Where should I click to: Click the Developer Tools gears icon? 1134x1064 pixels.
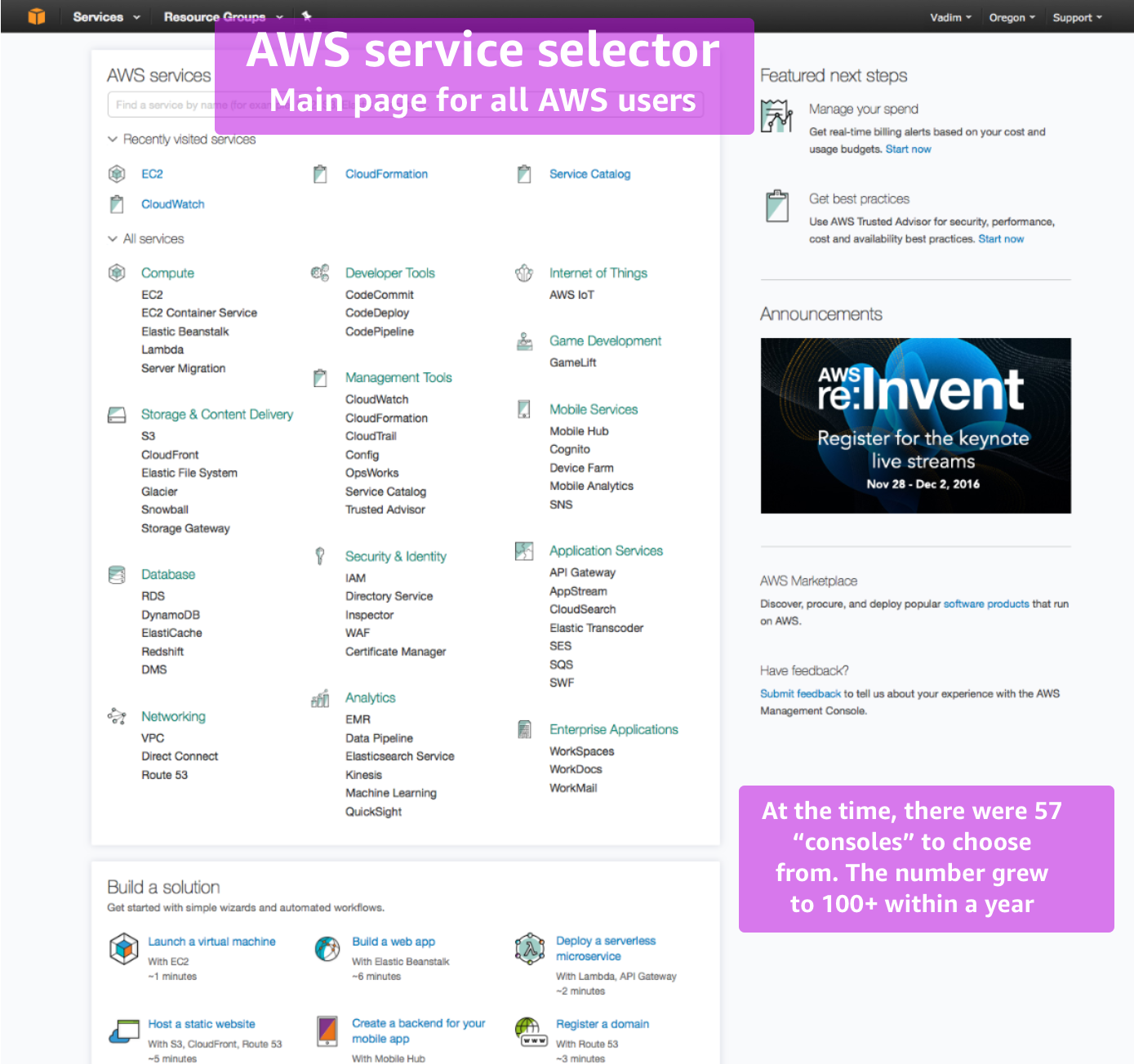pyautogui.click(x=320, y=272)
